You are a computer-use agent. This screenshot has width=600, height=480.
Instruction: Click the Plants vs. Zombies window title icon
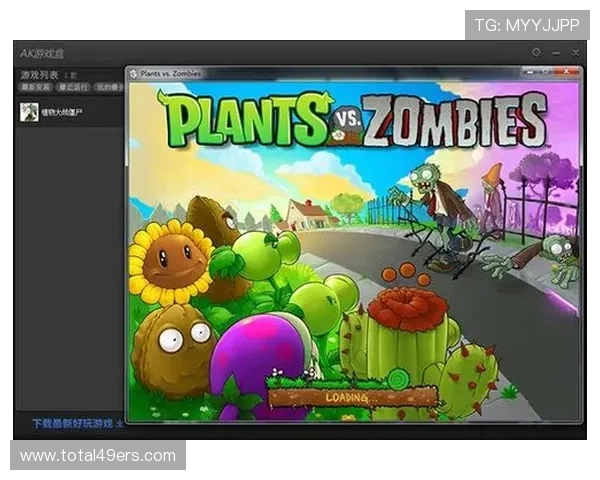[x=133, y=73]
